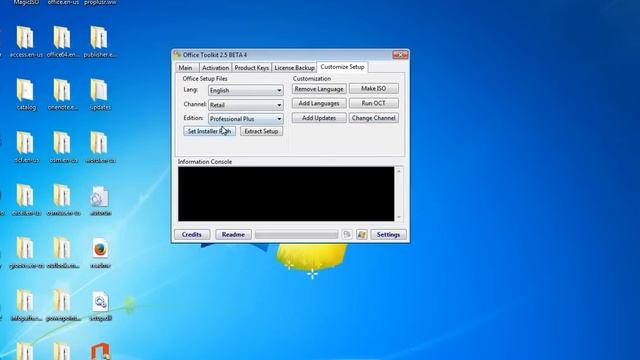This screenshot has width=640, height=360.
Task: Click the Change Channel button
Action: (x=373, y=118)
